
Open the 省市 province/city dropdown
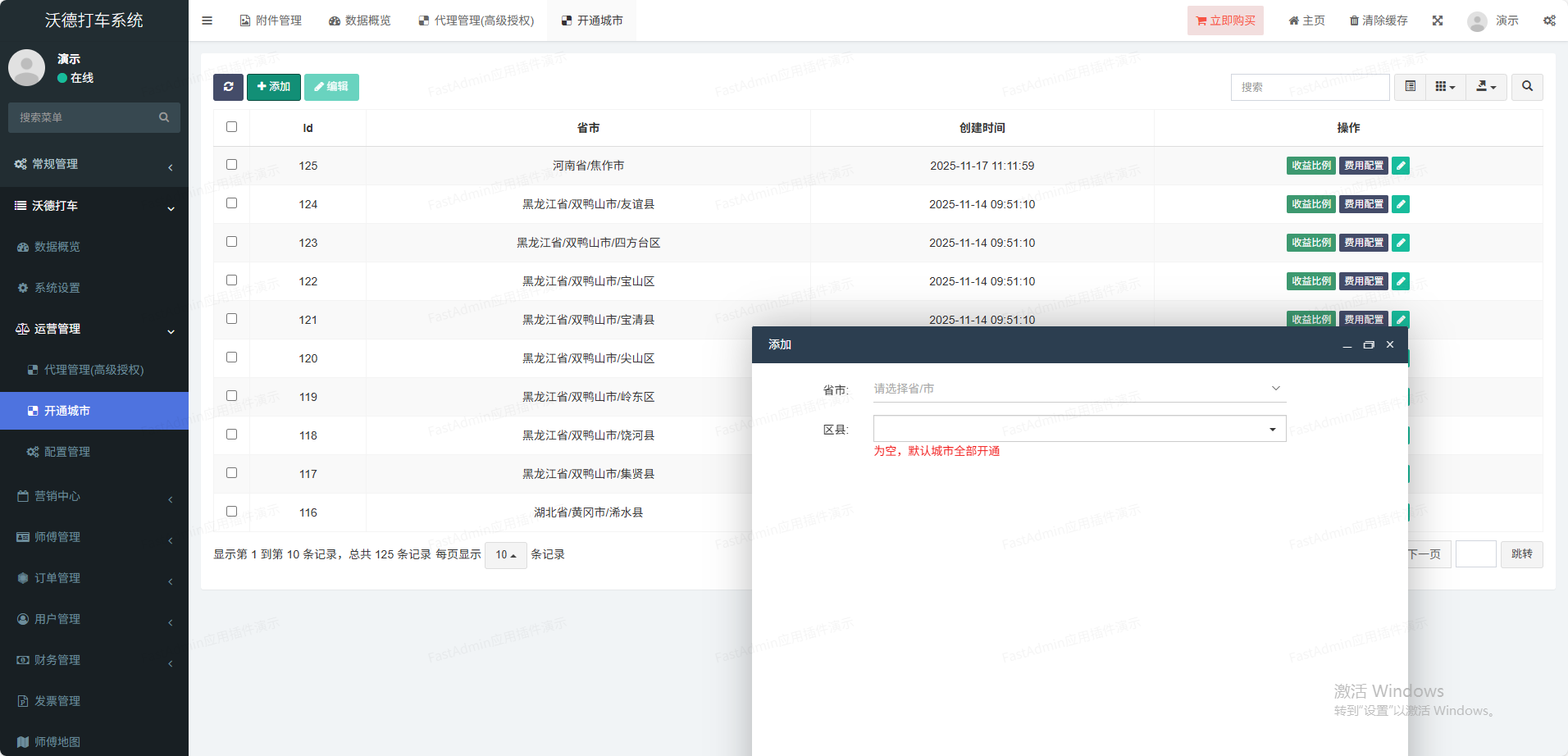pos(1078,389)
